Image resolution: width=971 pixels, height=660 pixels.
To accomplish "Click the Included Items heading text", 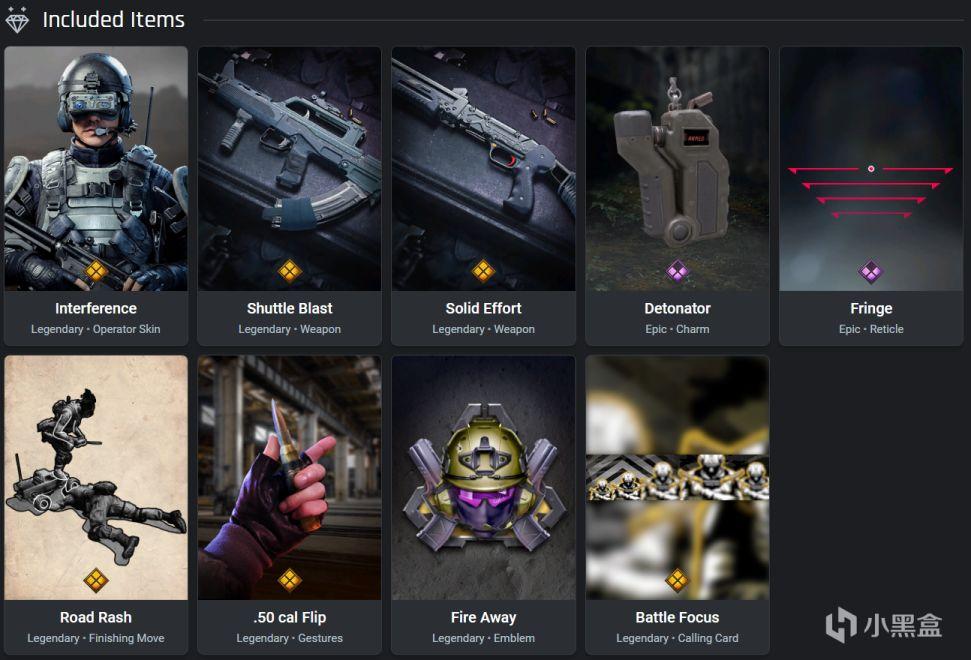I will coord(113,20).
